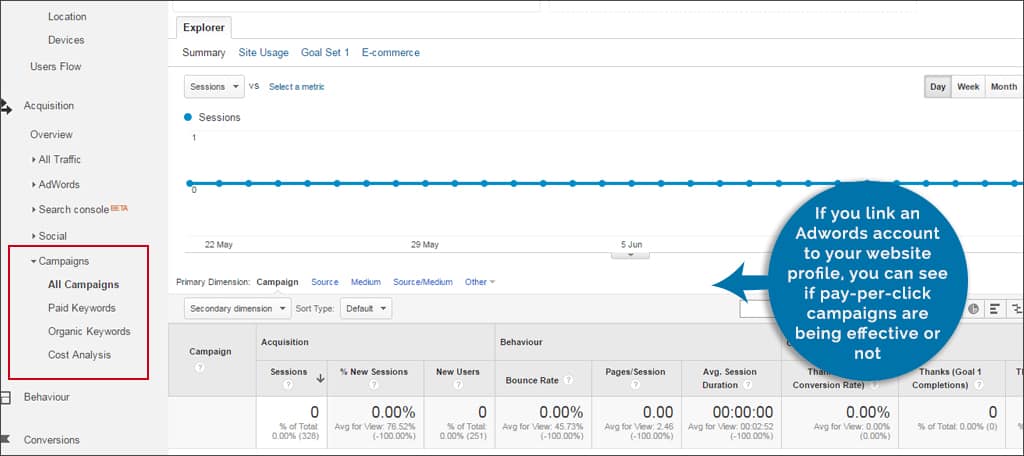Switch to the Explorer tab
The width and height of the screenshot is (1024, 456).
pyautogui.click(x=204, y=27)
